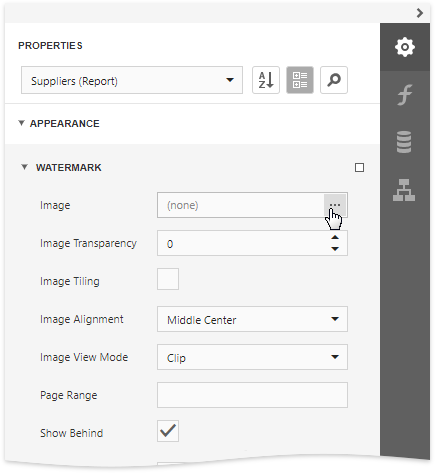
Task: Click the small square marker beside Watermark
Action: point(359,167)
